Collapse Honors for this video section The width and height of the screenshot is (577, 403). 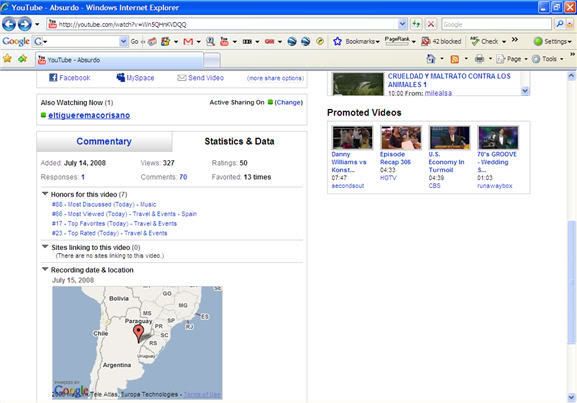[x=45, y=194]
